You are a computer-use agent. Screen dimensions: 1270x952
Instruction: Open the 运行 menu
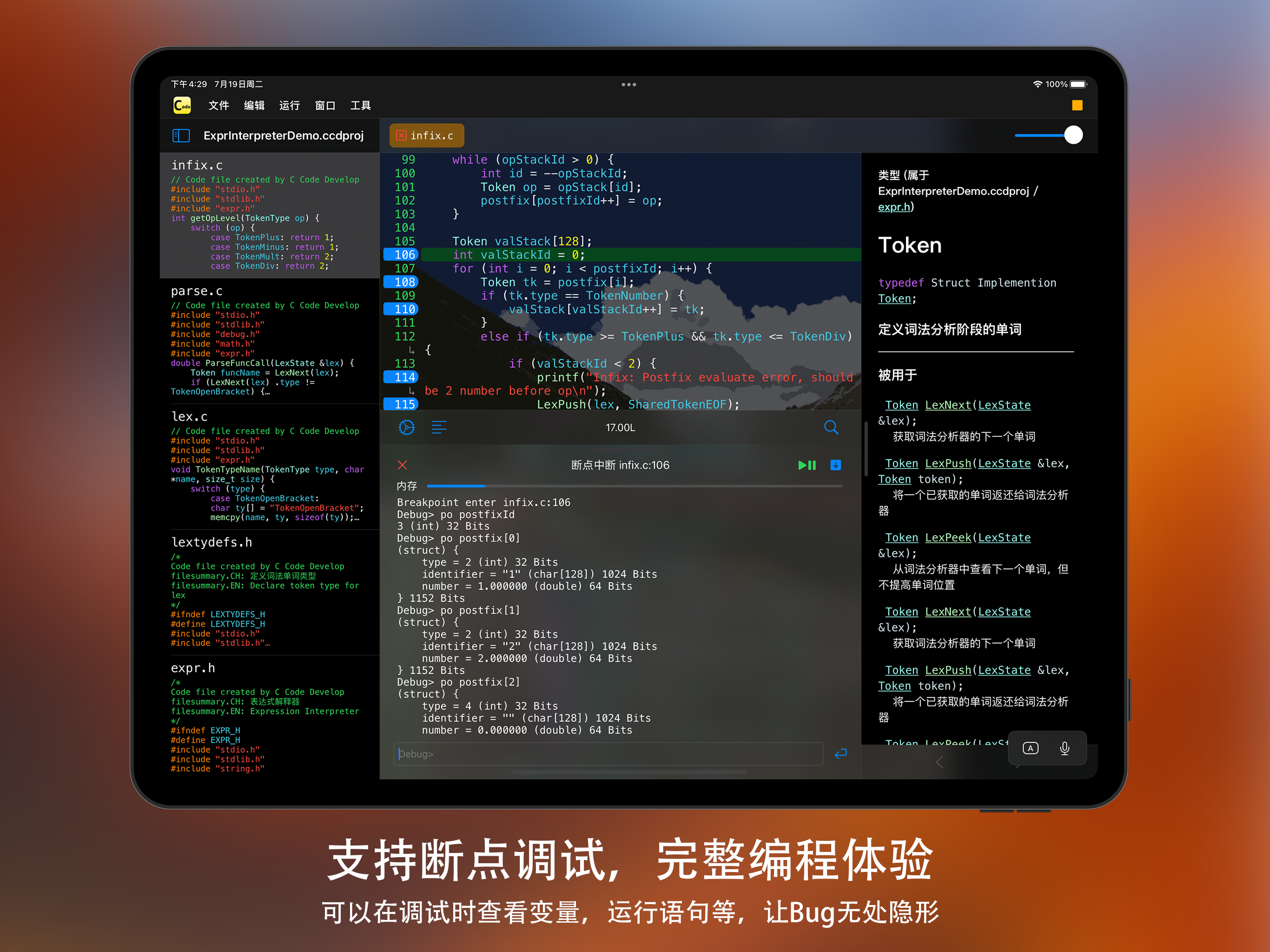click(x=289, y=106)
